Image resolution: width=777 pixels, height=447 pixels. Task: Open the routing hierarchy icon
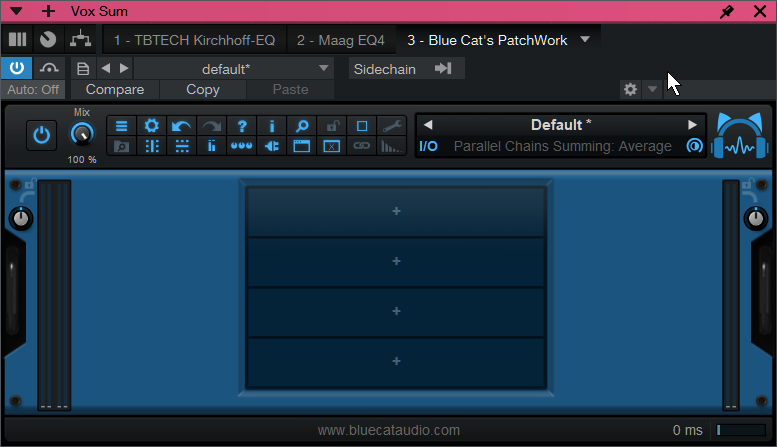pos(80,40)
